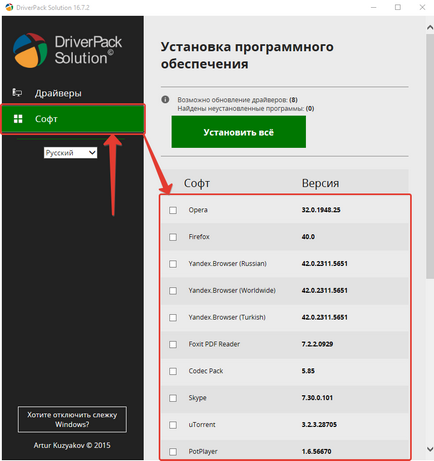Tick Yandex.Browser (Russian) checkbox

[x=173, y=264]
